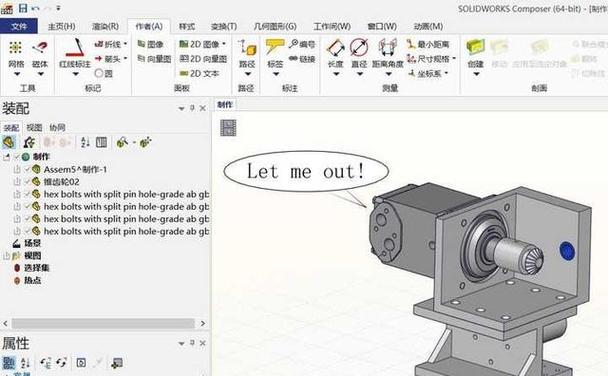Click the 创建 create cutting plane icon
This screenshot has height=376, width=608.
tap(475, 47)
